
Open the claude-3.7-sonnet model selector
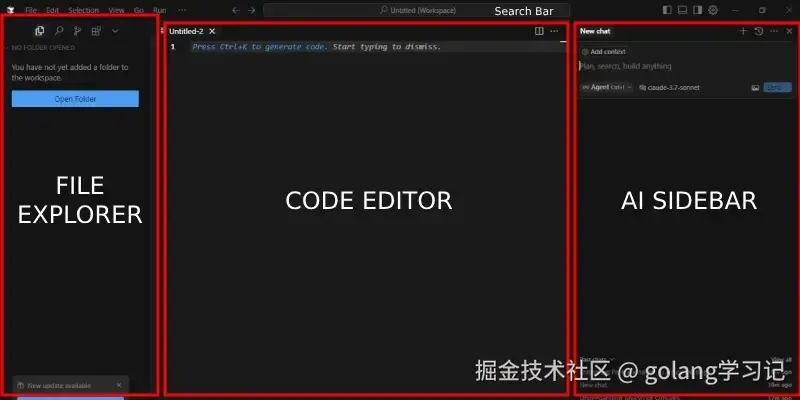669,88
